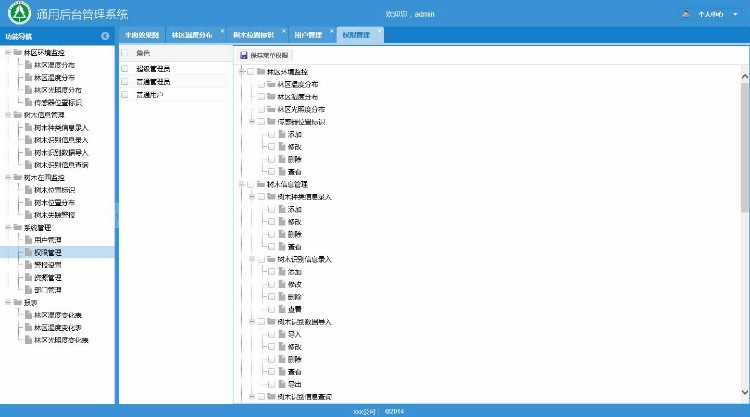Check 删除 checkbox under 树木种类信息录入
750x417 pixels.
(x=272, y=234)
